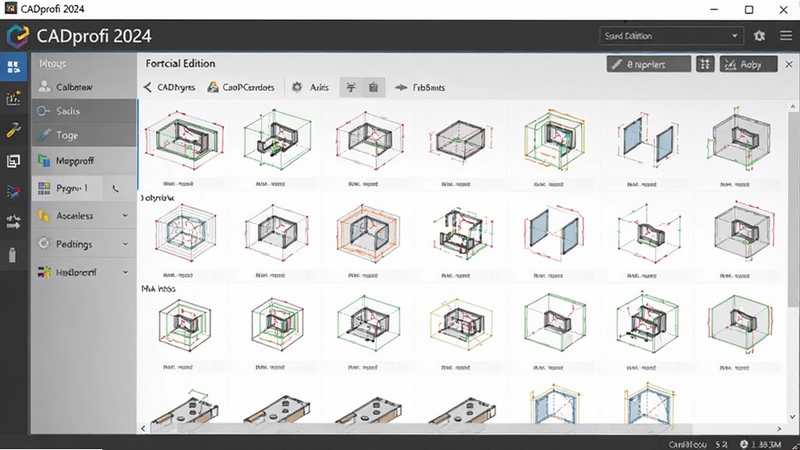This screenshot has height=450, width=800.
Task: Click the vertical scrollbar down arrow
Action: click(x=792, y=417)
